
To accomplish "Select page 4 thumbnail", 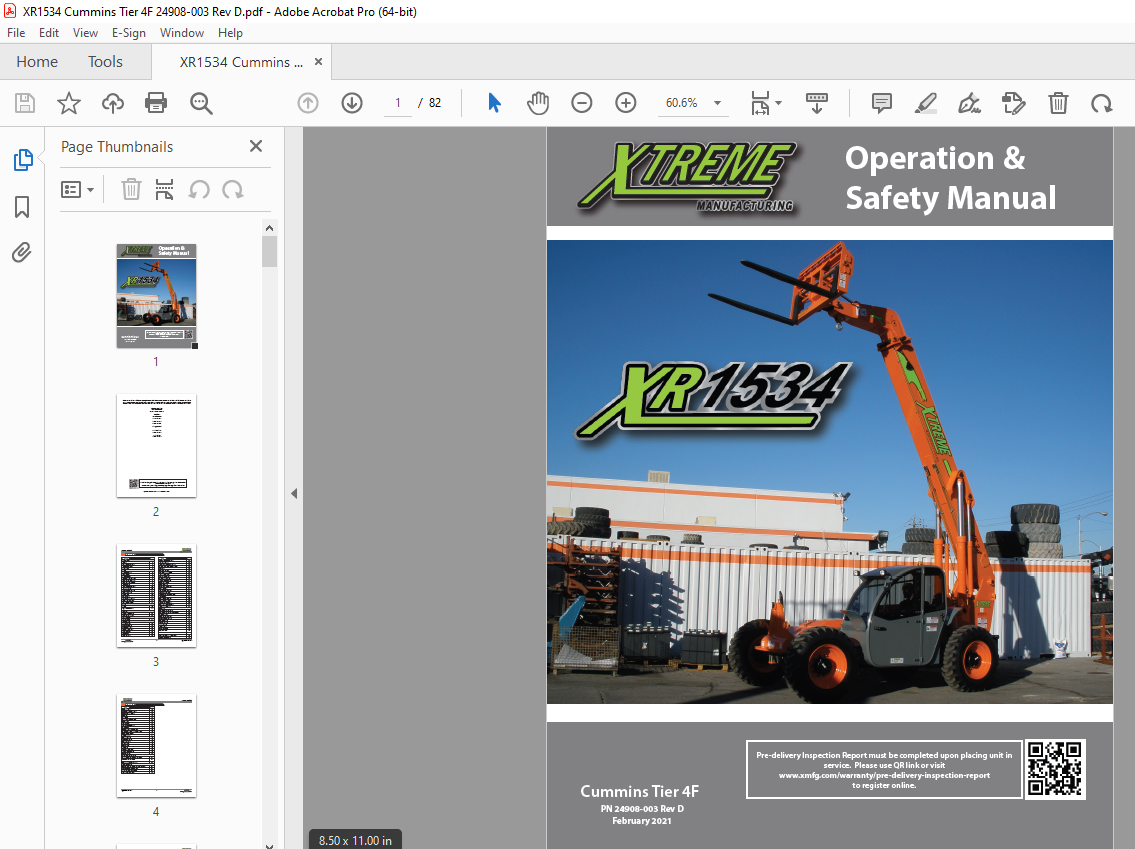I will coord(156,745).
